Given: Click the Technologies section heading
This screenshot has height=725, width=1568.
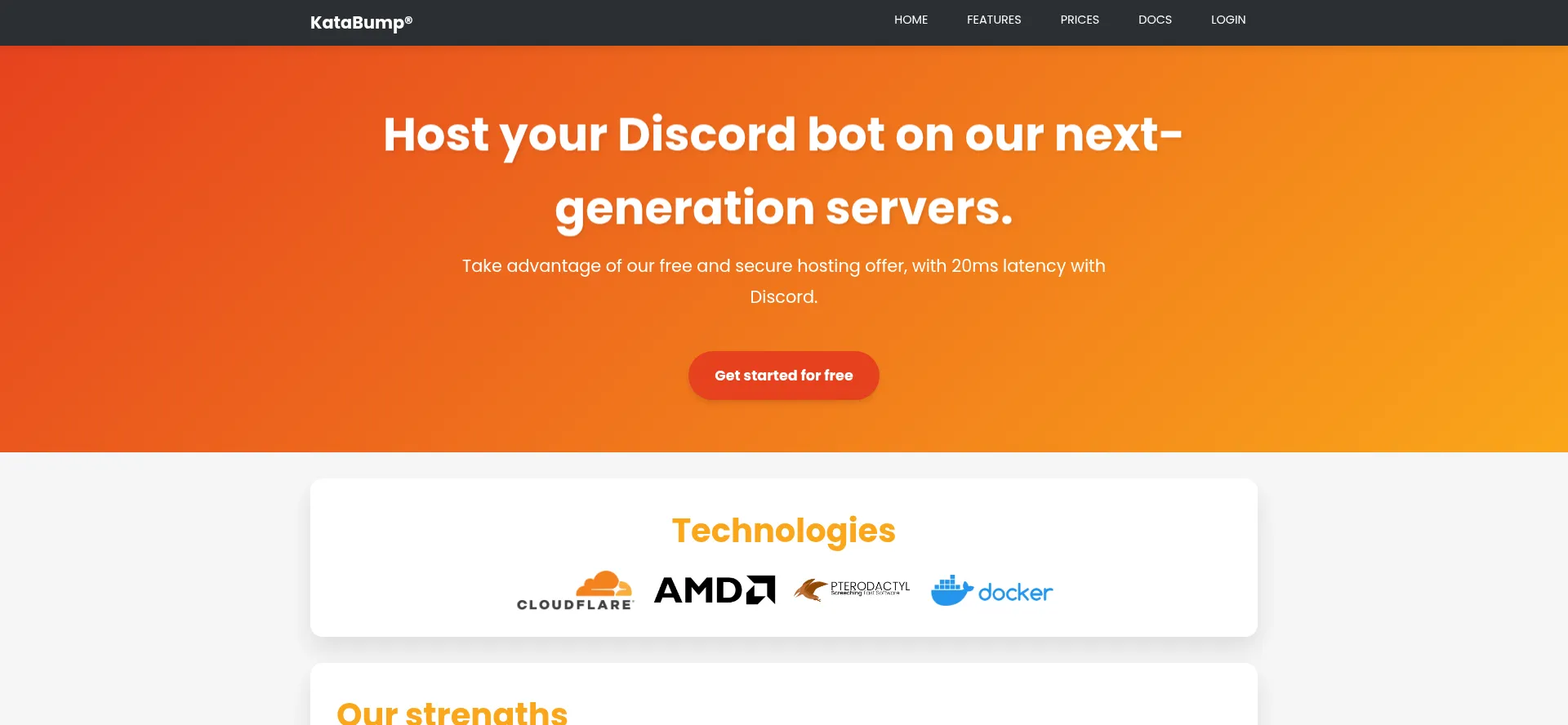Looking at the screenshot, I should (784, 531).
